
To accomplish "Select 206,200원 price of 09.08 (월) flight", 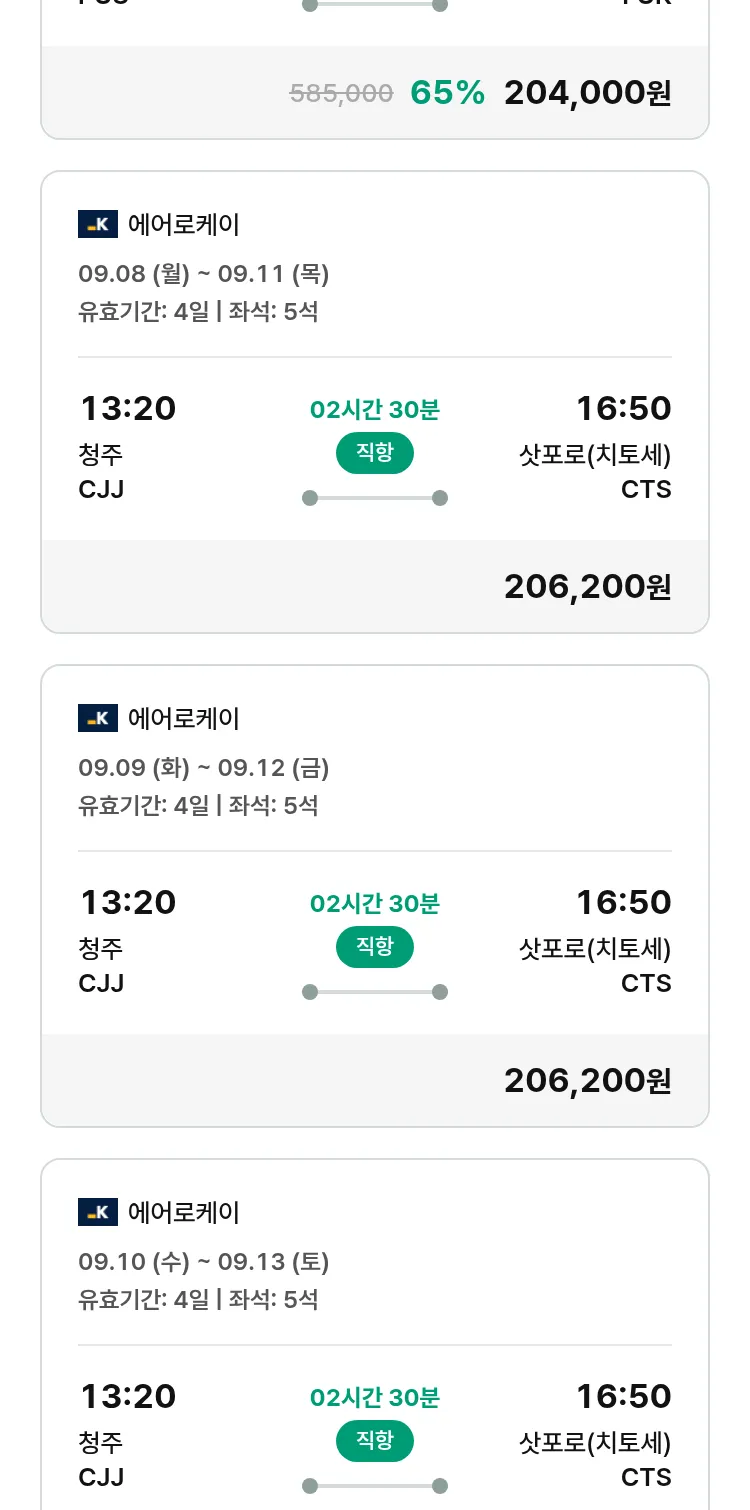I will [x=587, y=587].
